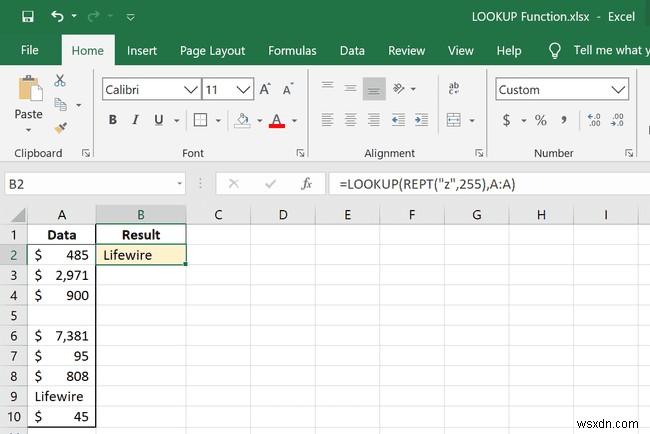The image size is (650, 434).
Task: Click the Borders icon
Action: pos(200,120)
